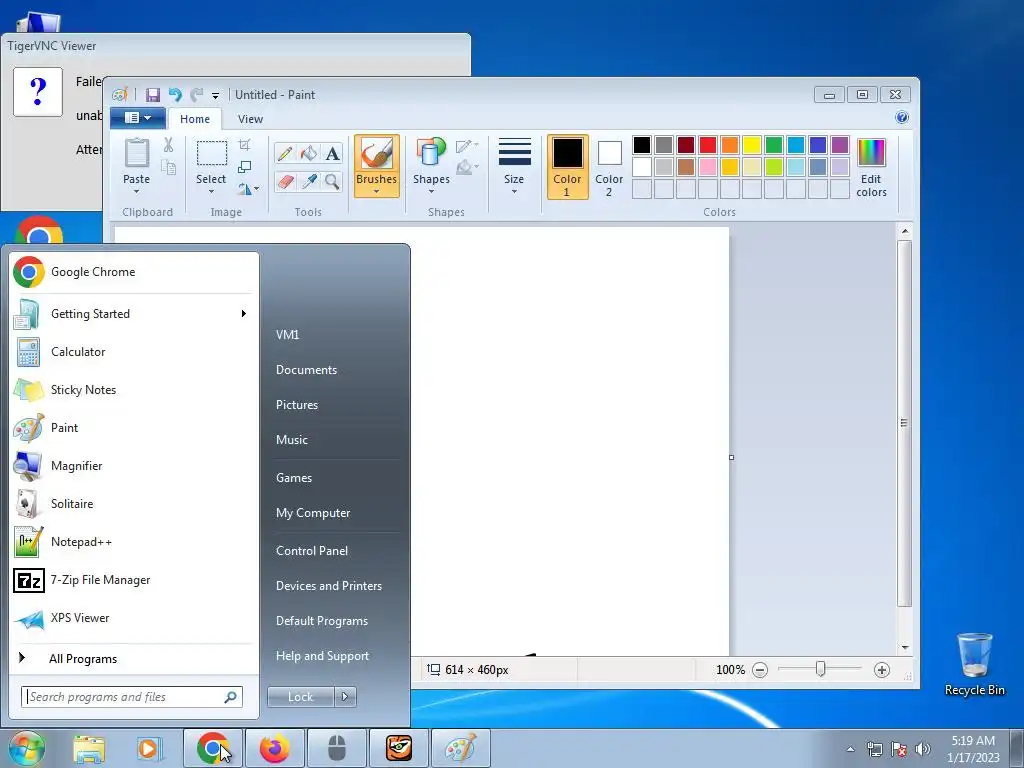Image resolution: width=1024 pixels, height=768 pixels.
Task: Click the volume speaker tray icon
Action: coord(923,748)
